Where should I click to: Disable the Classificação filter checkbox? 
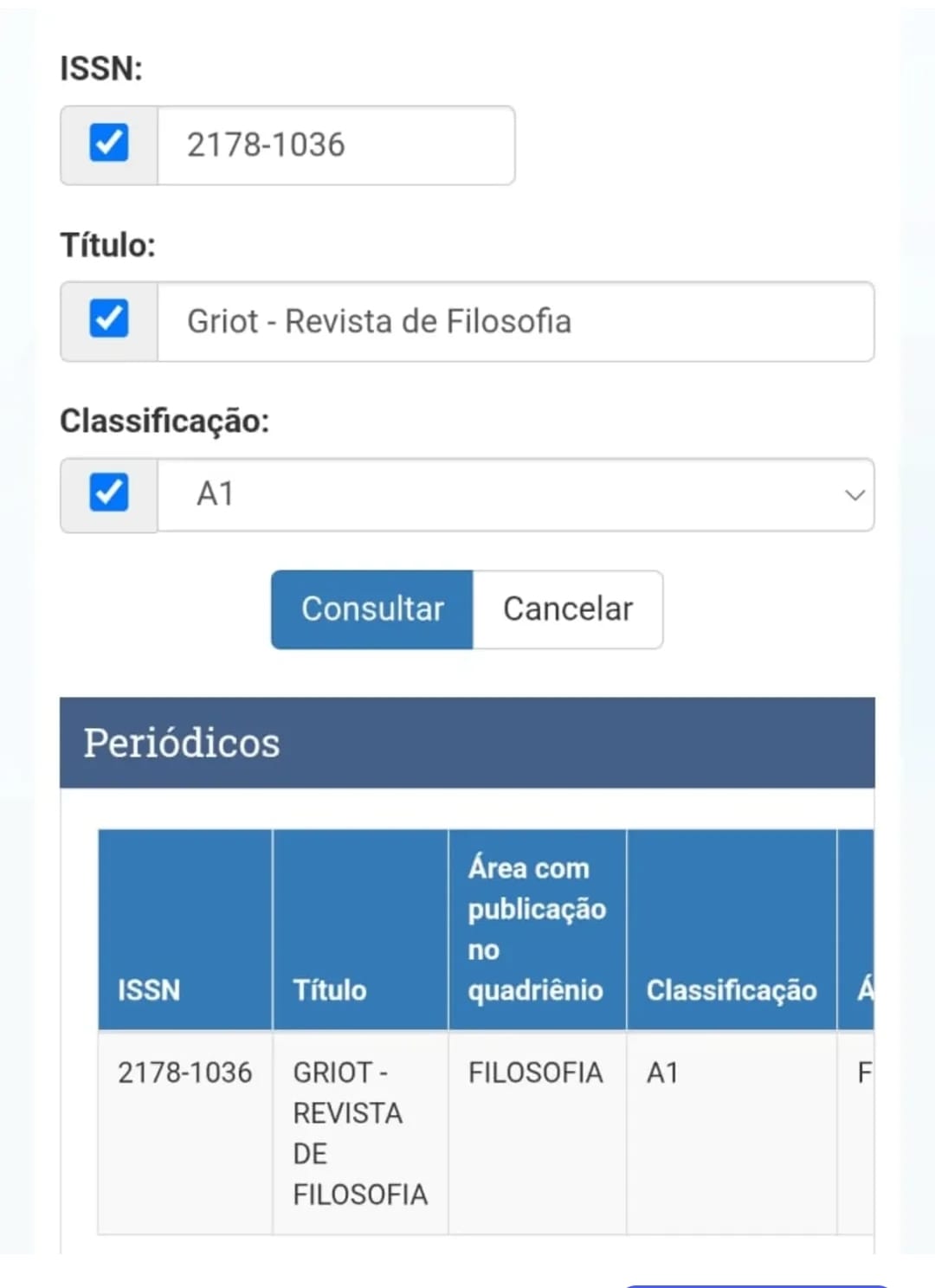point(109,493)
